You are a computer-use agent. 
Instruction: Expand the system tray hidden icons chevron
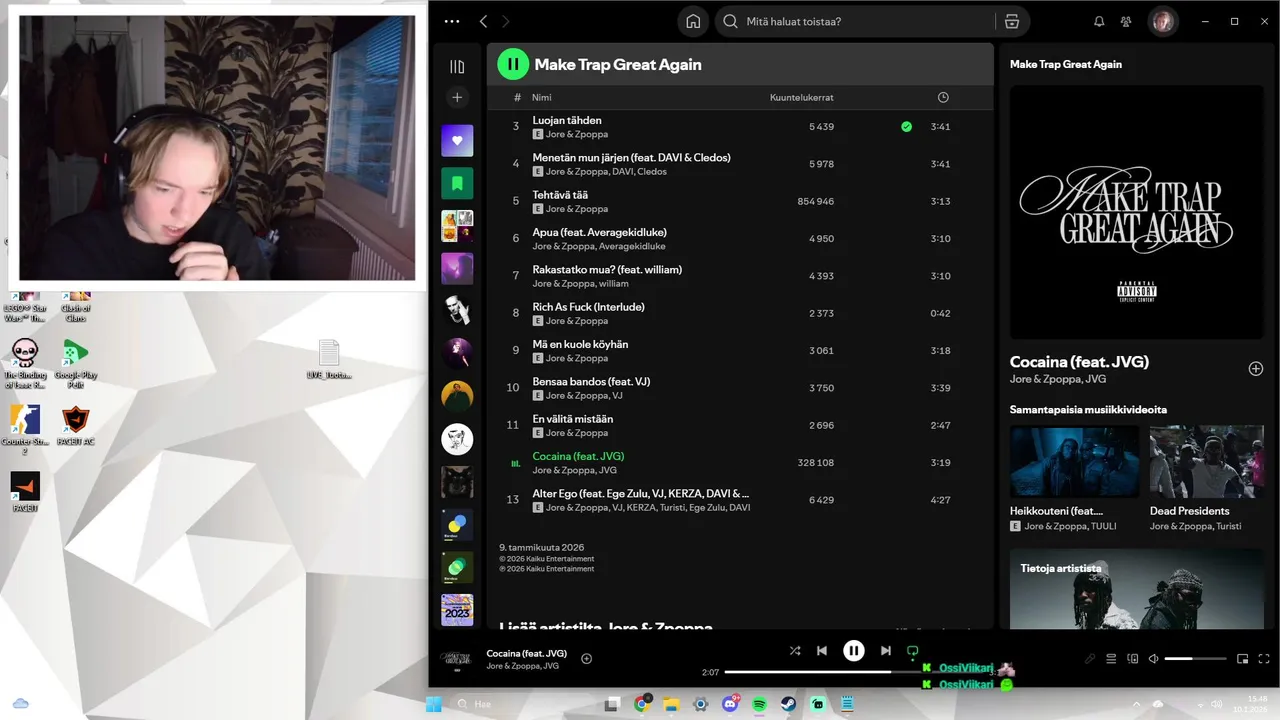pos(1136,704)
